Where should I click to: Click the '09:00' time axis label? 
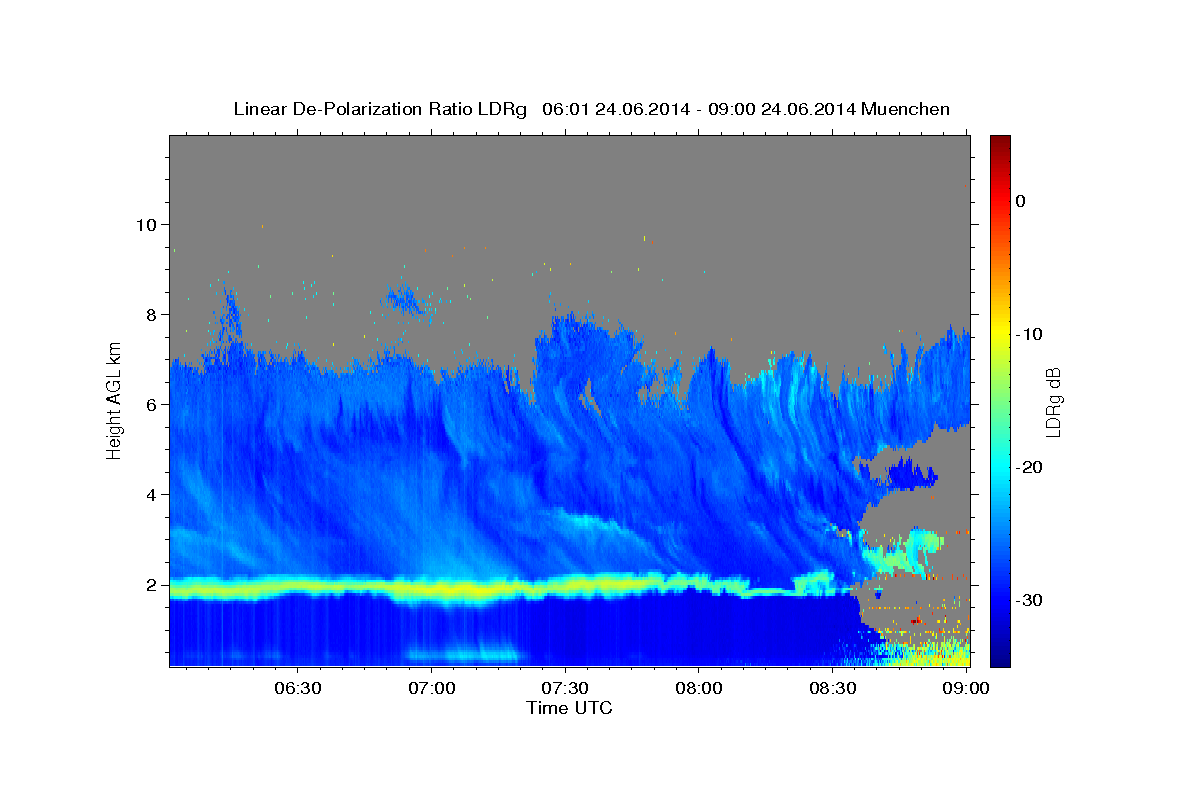pyautogui.click(x=966, y=689)
